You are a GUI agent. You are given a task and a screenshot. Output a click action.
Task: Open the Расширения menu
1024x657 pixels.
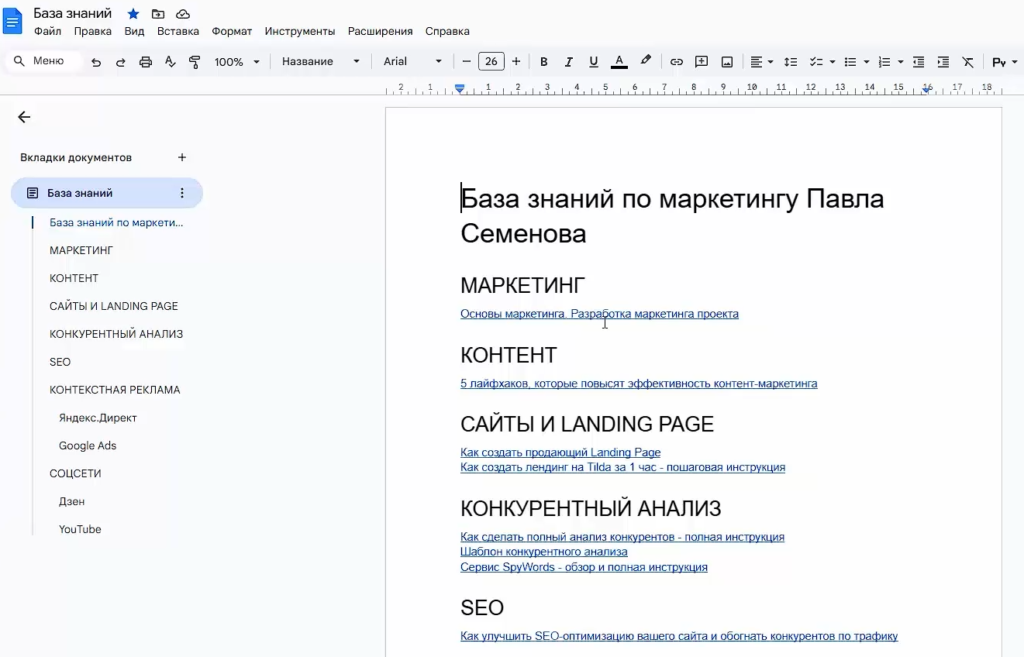380,31
